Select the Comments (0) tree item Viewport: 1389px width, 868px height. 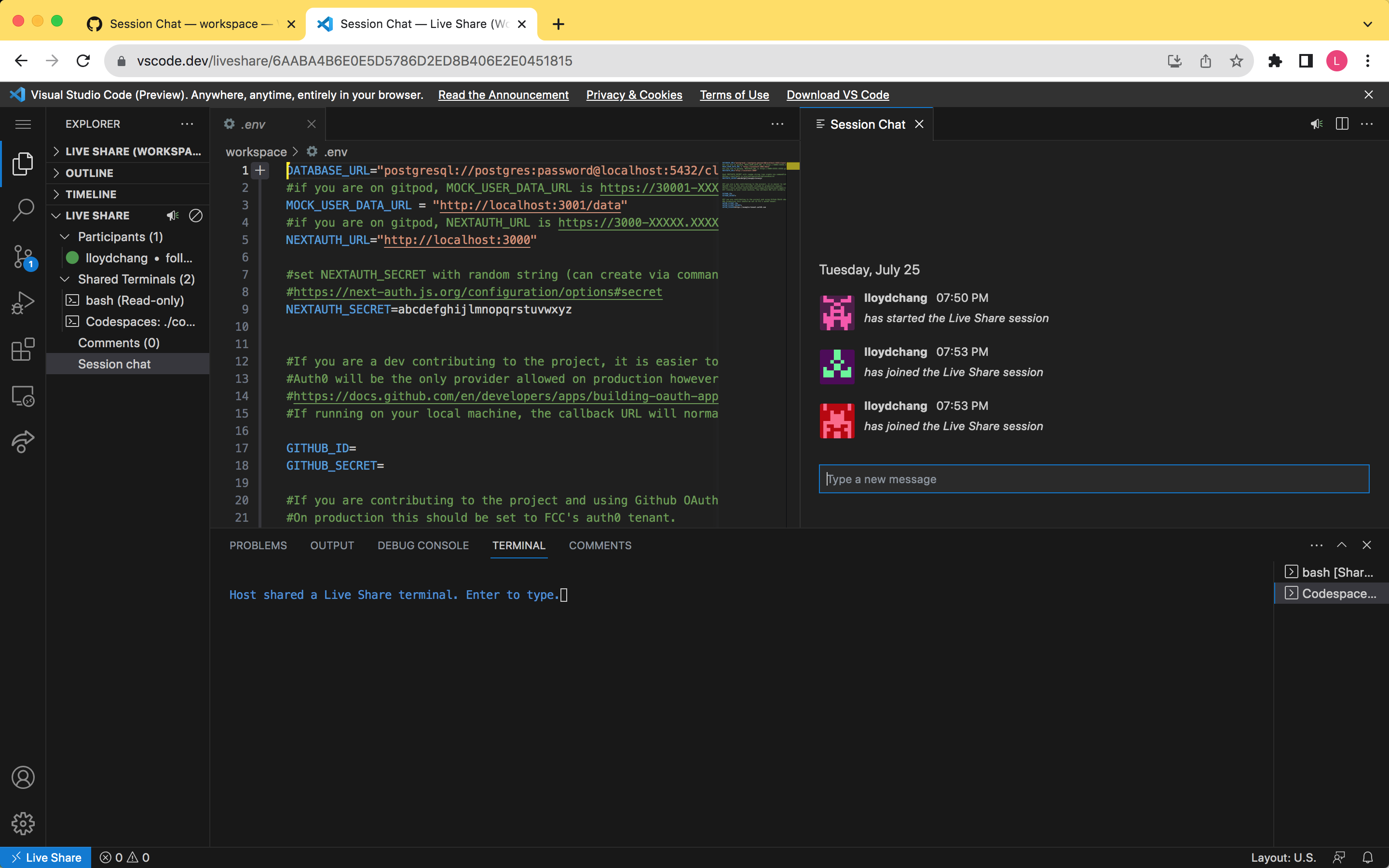coord(127,343)
